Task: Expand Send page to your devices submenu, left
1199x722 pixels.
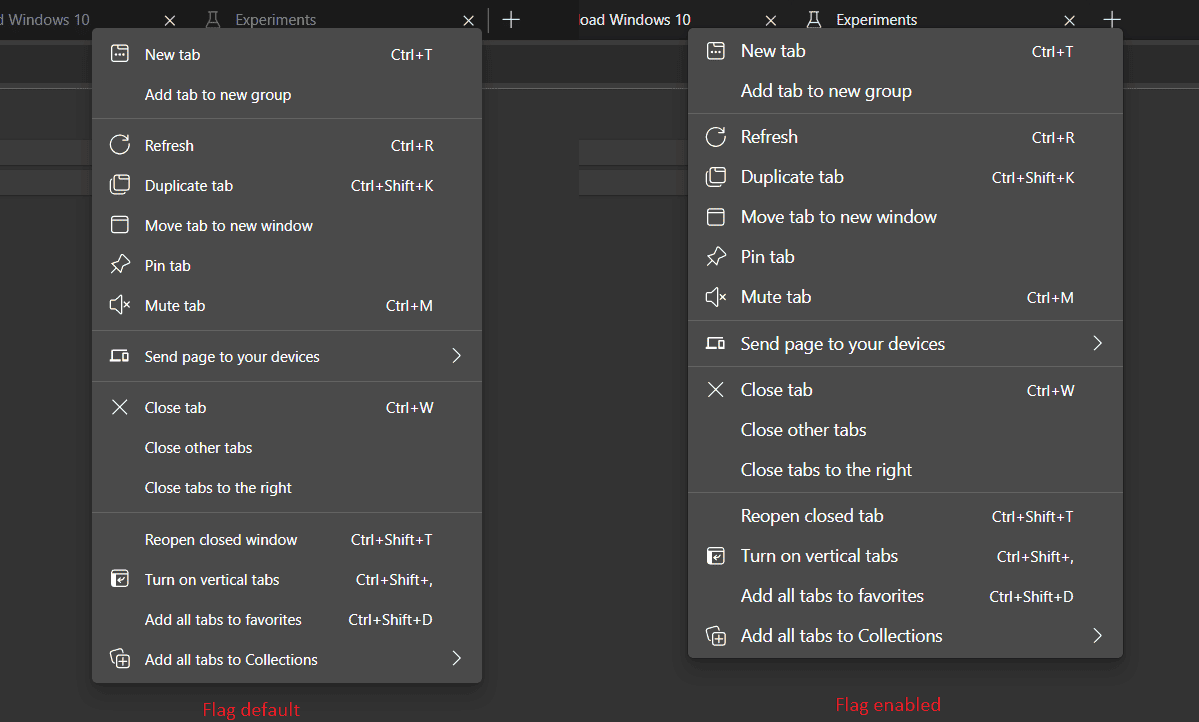Action: coord(457,356)
